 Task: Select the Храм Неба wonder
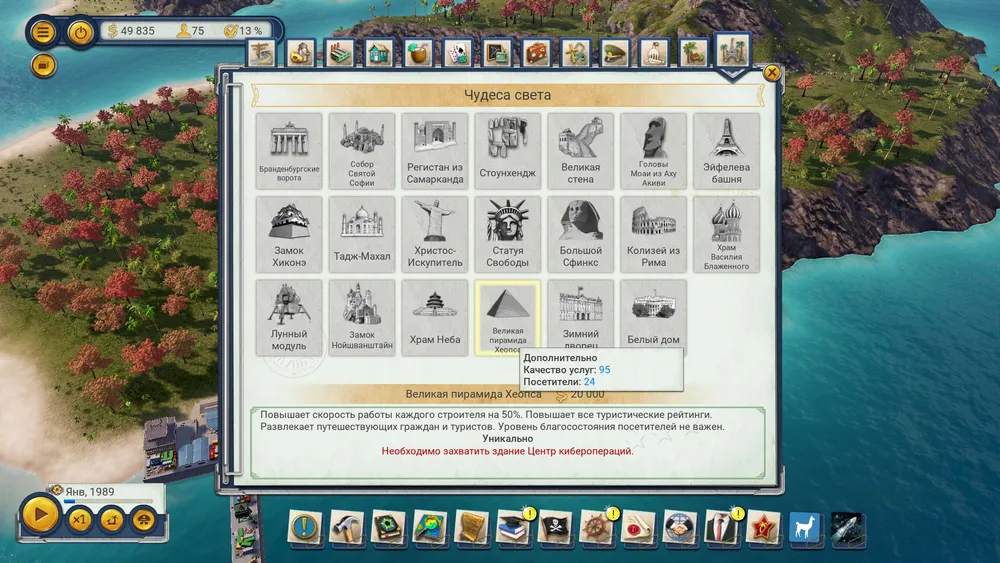click(x=434, y=318)
